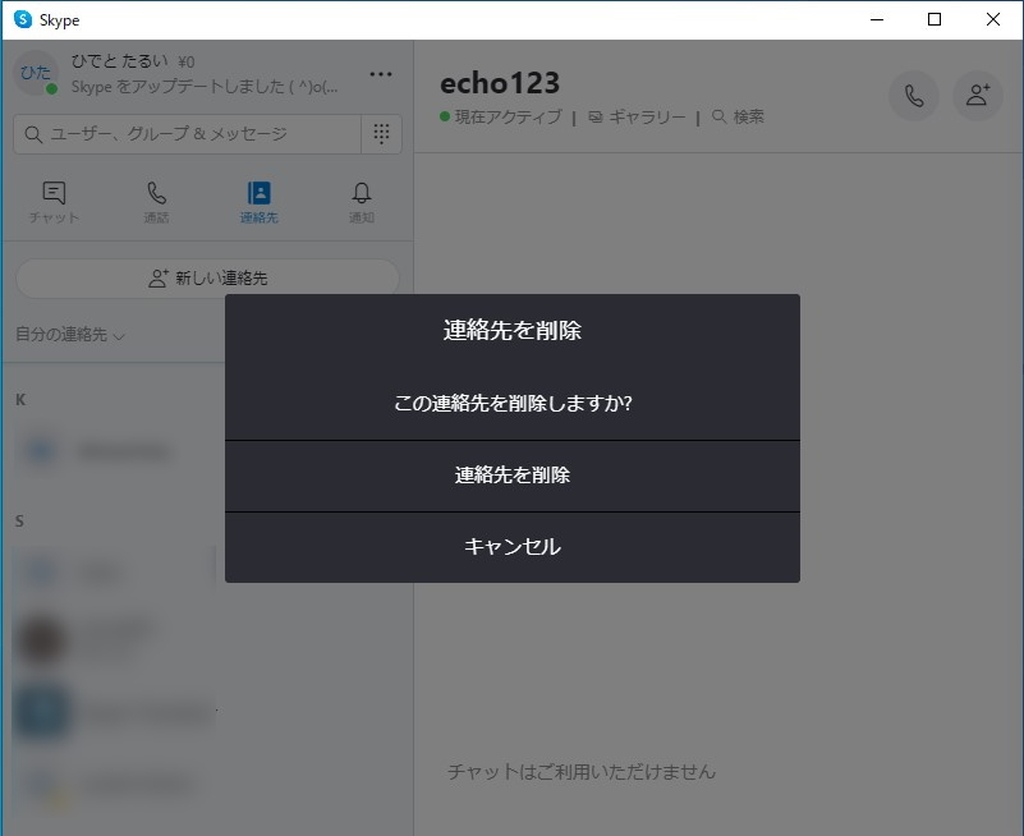Open the more options menu on your profile

tap(380, 73)
